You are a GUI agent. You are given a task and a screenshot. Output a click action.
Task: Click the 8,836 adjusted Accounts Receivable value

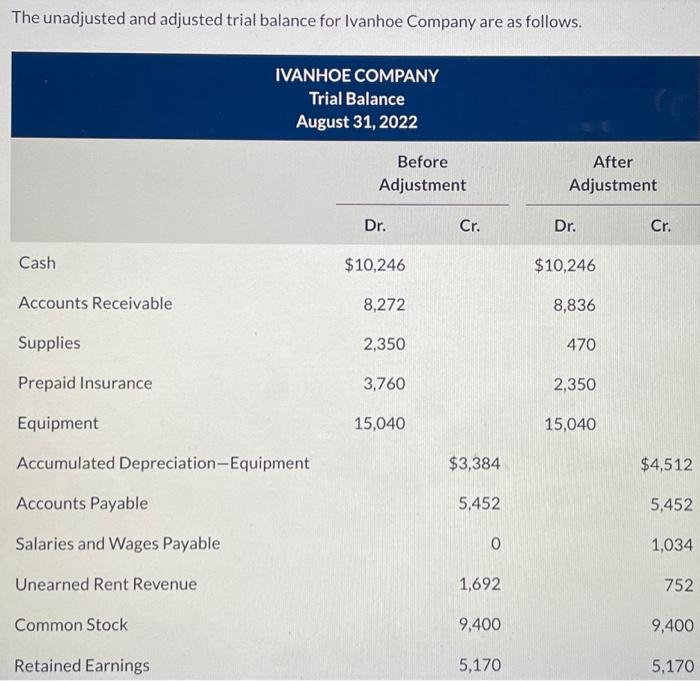tap(574, 304)
